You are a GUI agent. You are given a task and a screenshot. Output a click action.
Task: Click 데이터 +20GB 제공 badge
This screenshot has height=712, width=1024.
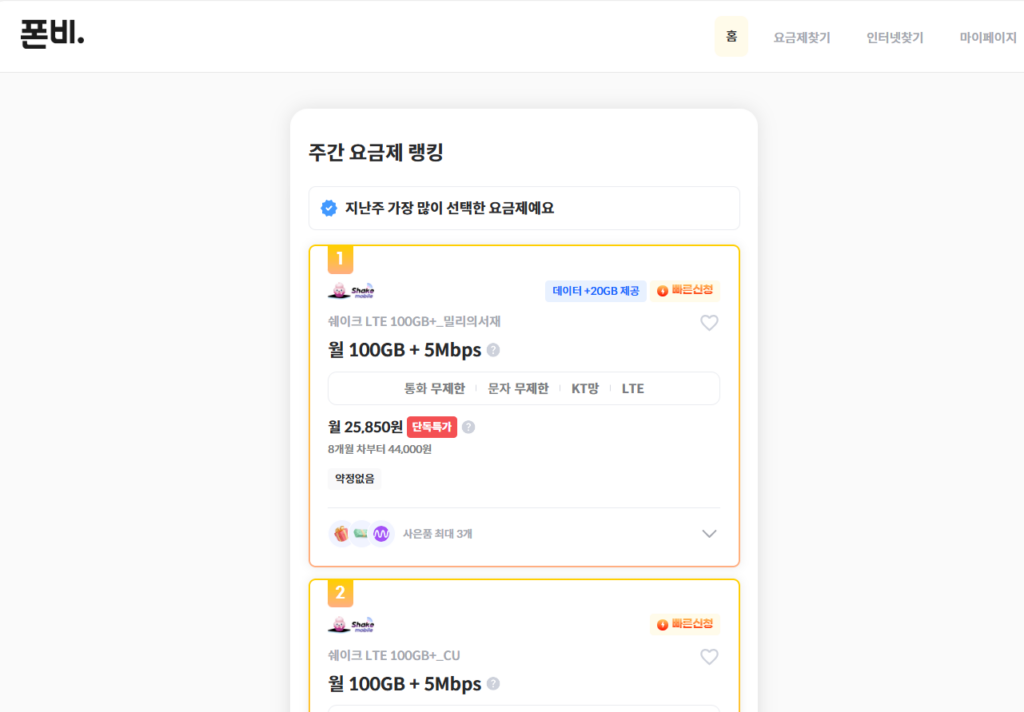[596, 291]
